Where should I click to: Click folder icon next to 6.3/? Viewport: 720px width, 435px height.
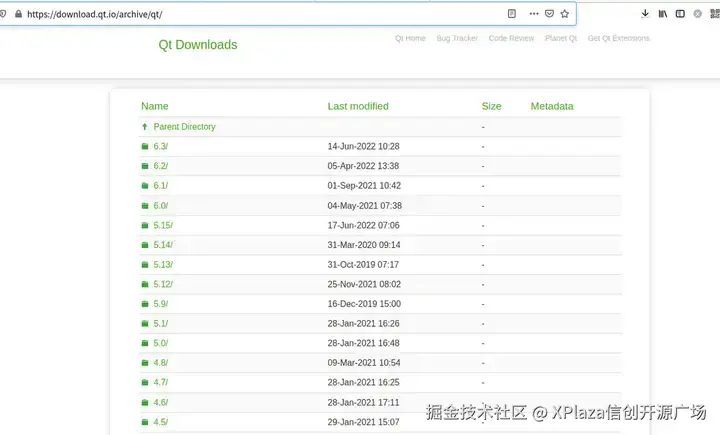(145, 147)
